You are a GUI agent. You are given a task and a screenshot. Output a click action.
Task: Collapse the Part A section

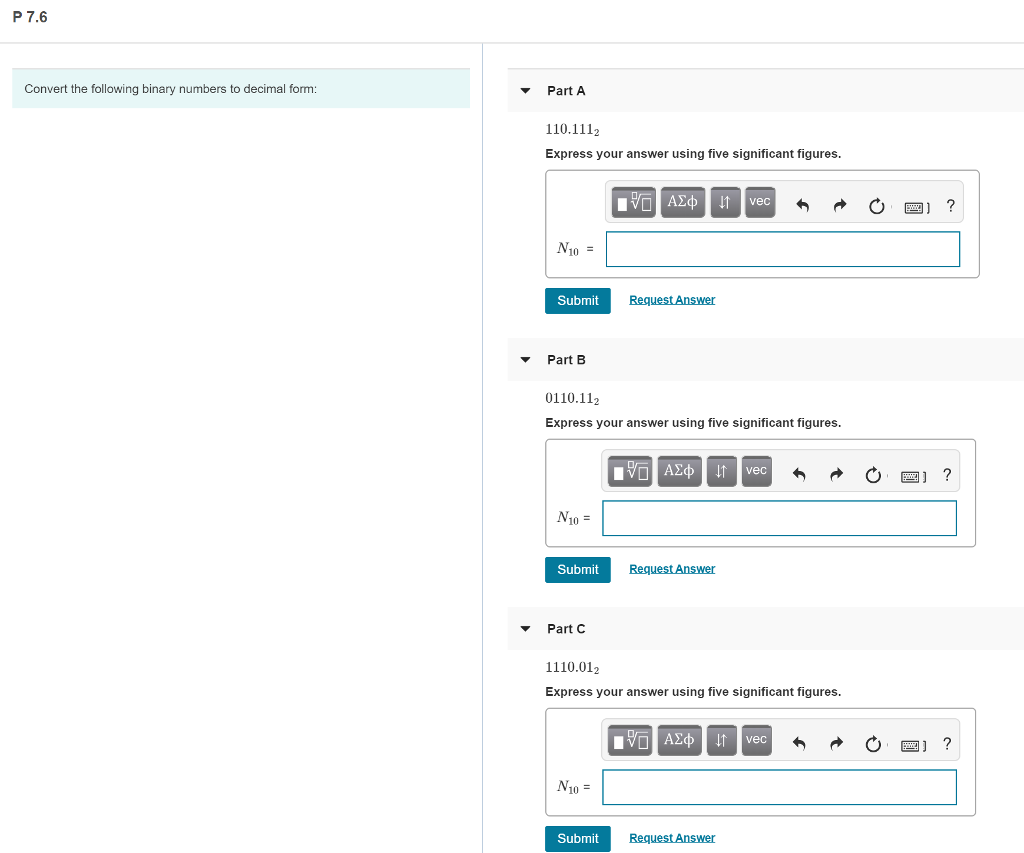pyautogui.click(x=525, y=90)
